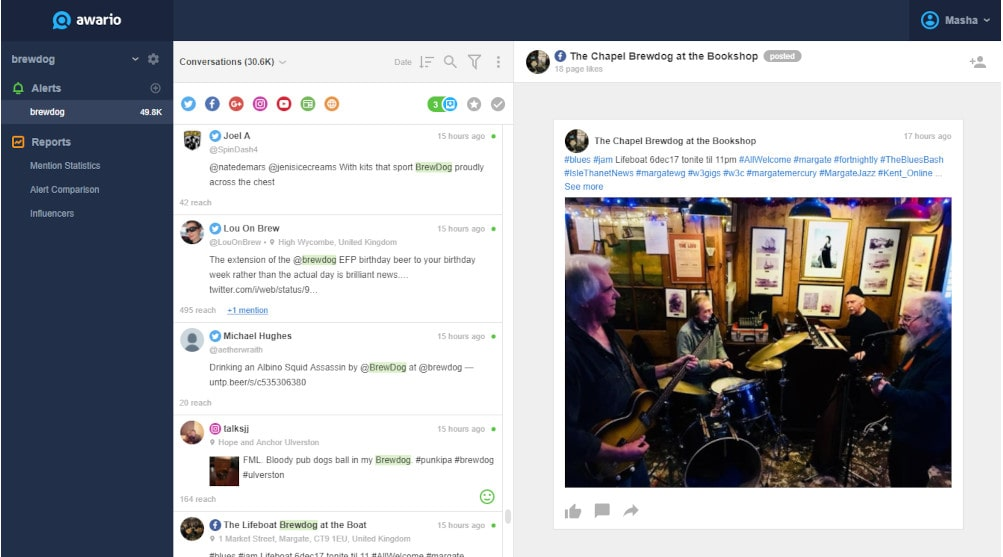
Task: Open Lou On Brew mention
Action: 338,269
